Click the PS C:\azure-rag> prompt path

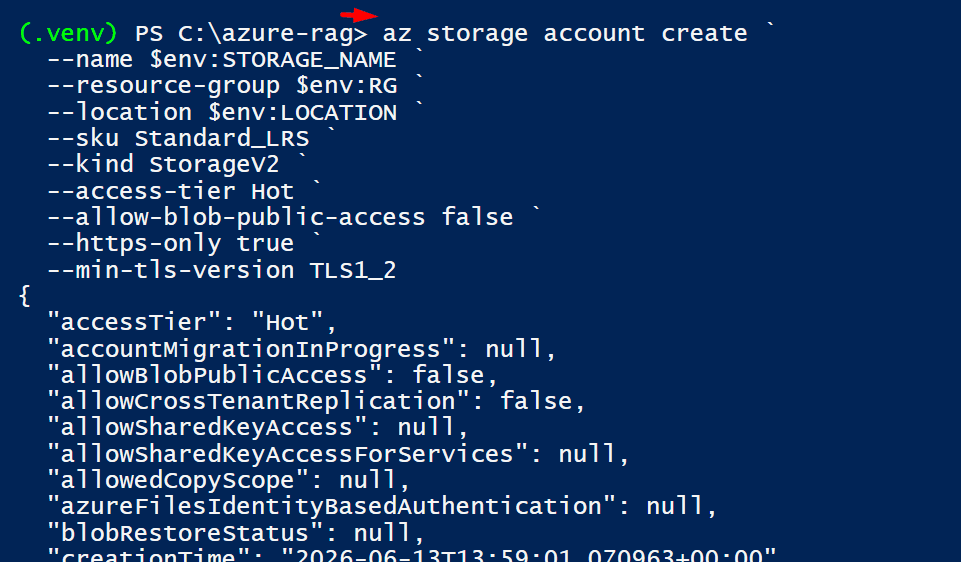[x=251, y=34]
